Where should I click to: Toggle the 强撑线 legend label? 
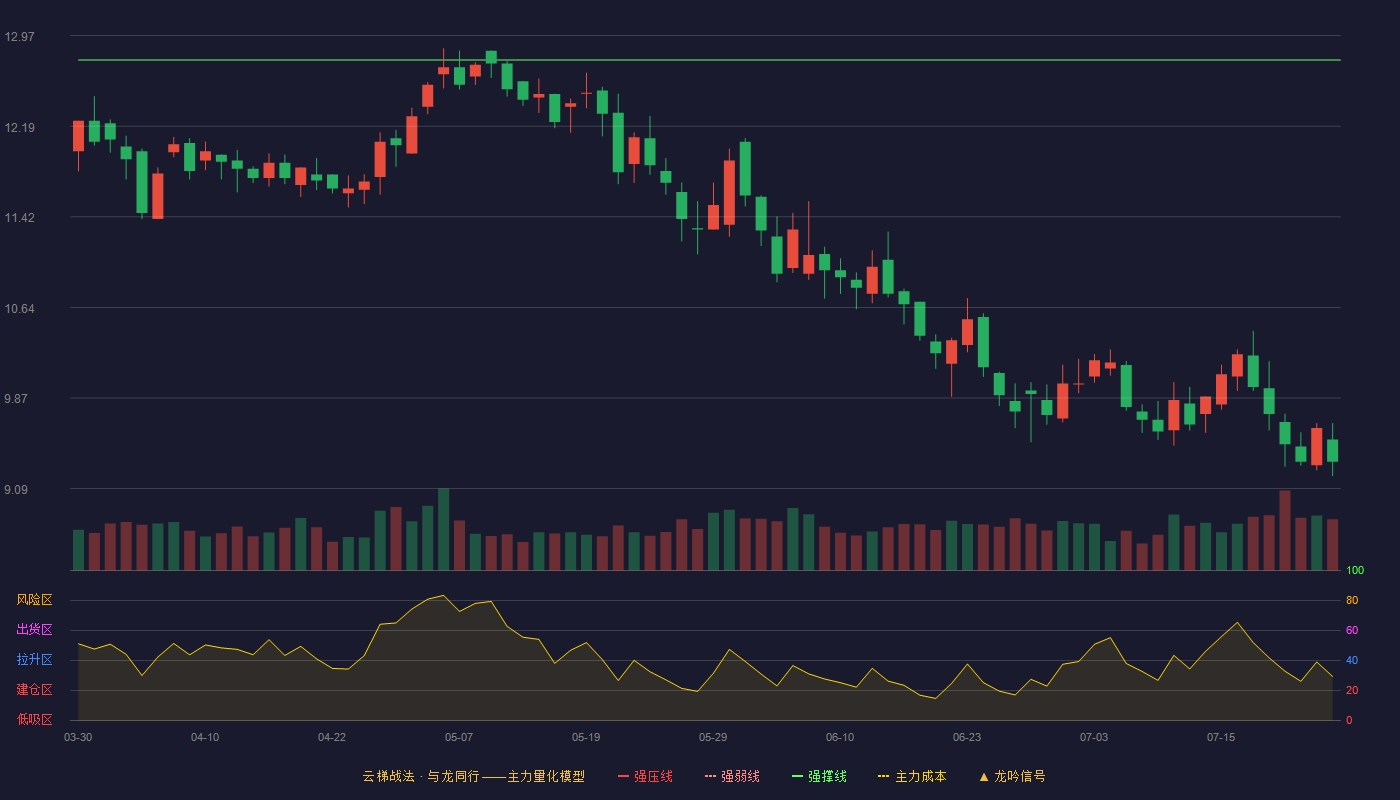coord(827,776)
